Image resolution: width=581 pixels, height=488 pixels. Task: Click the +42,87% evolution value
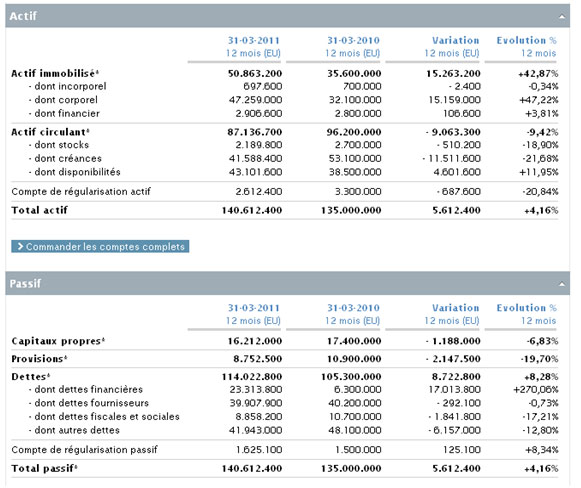pos(538,73)
